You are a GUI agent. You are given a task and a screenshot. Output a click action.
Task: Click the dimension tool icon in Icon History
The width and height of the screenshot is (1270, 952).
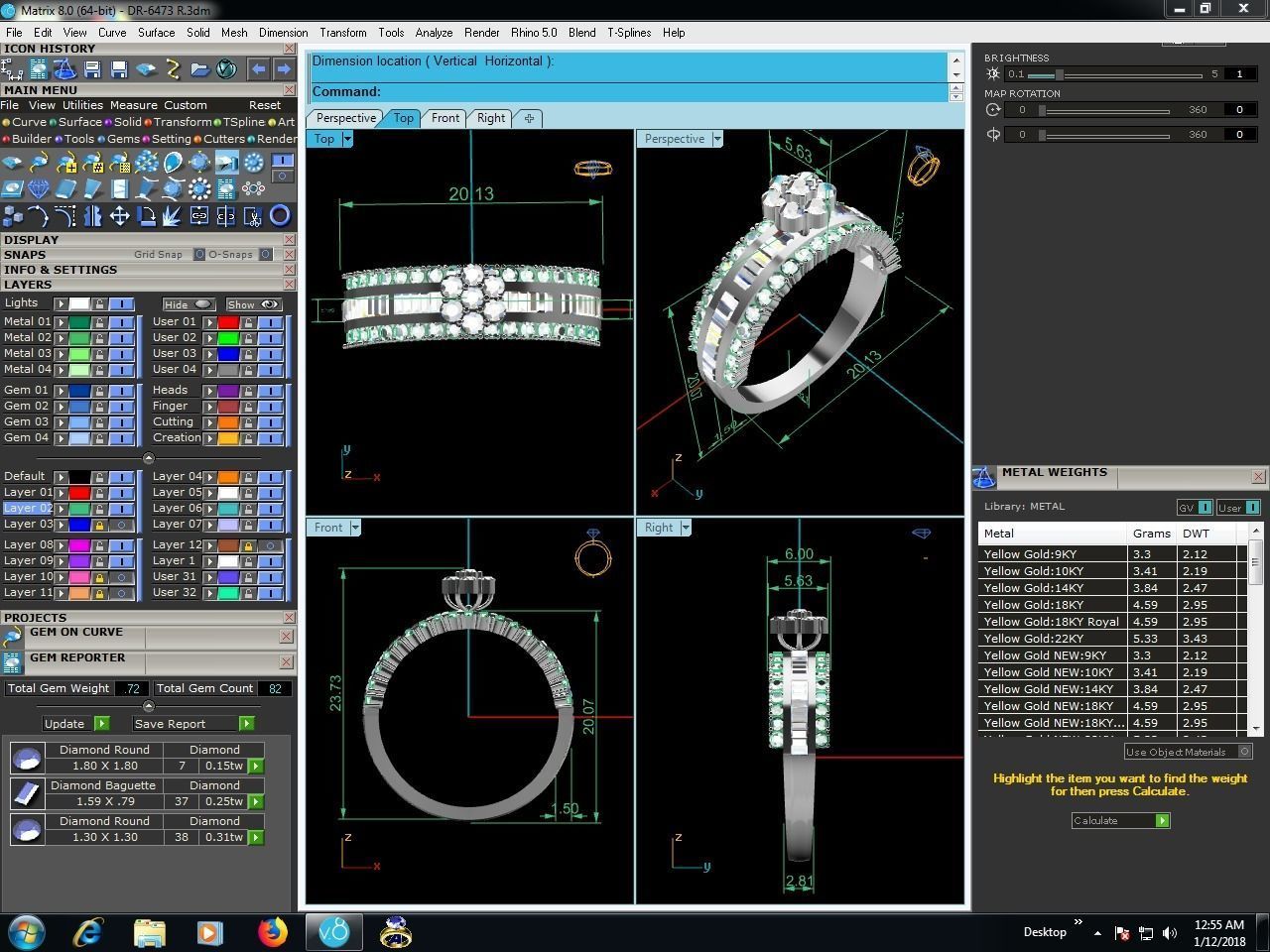pyautogui.click(x=12, y=69)
